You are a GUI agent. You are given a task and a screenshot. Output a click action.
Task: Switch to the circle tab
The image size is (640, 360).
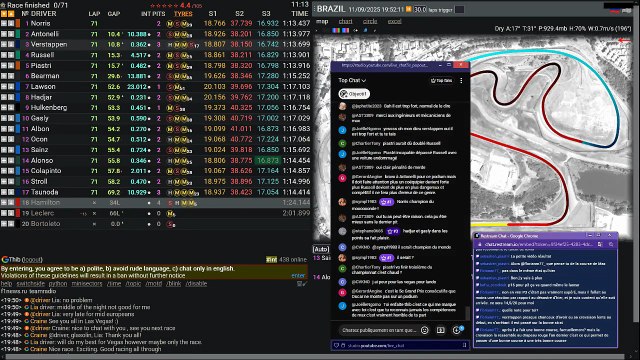(370, 21)
